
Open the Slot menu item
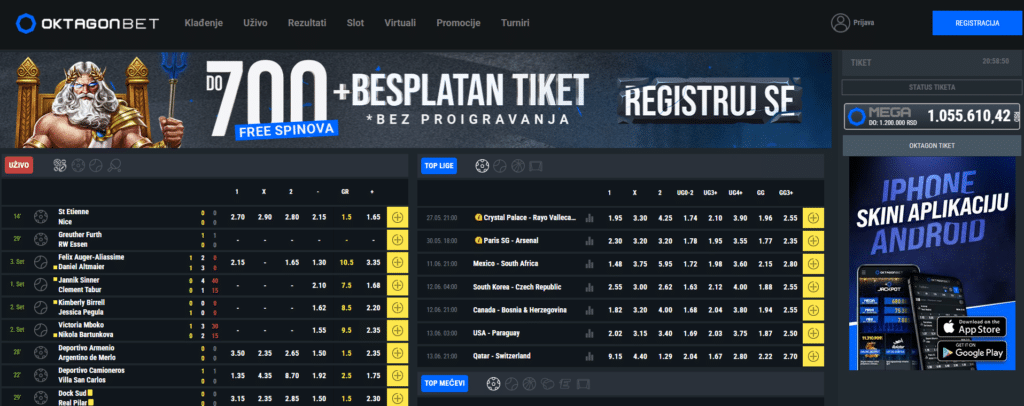355,23
